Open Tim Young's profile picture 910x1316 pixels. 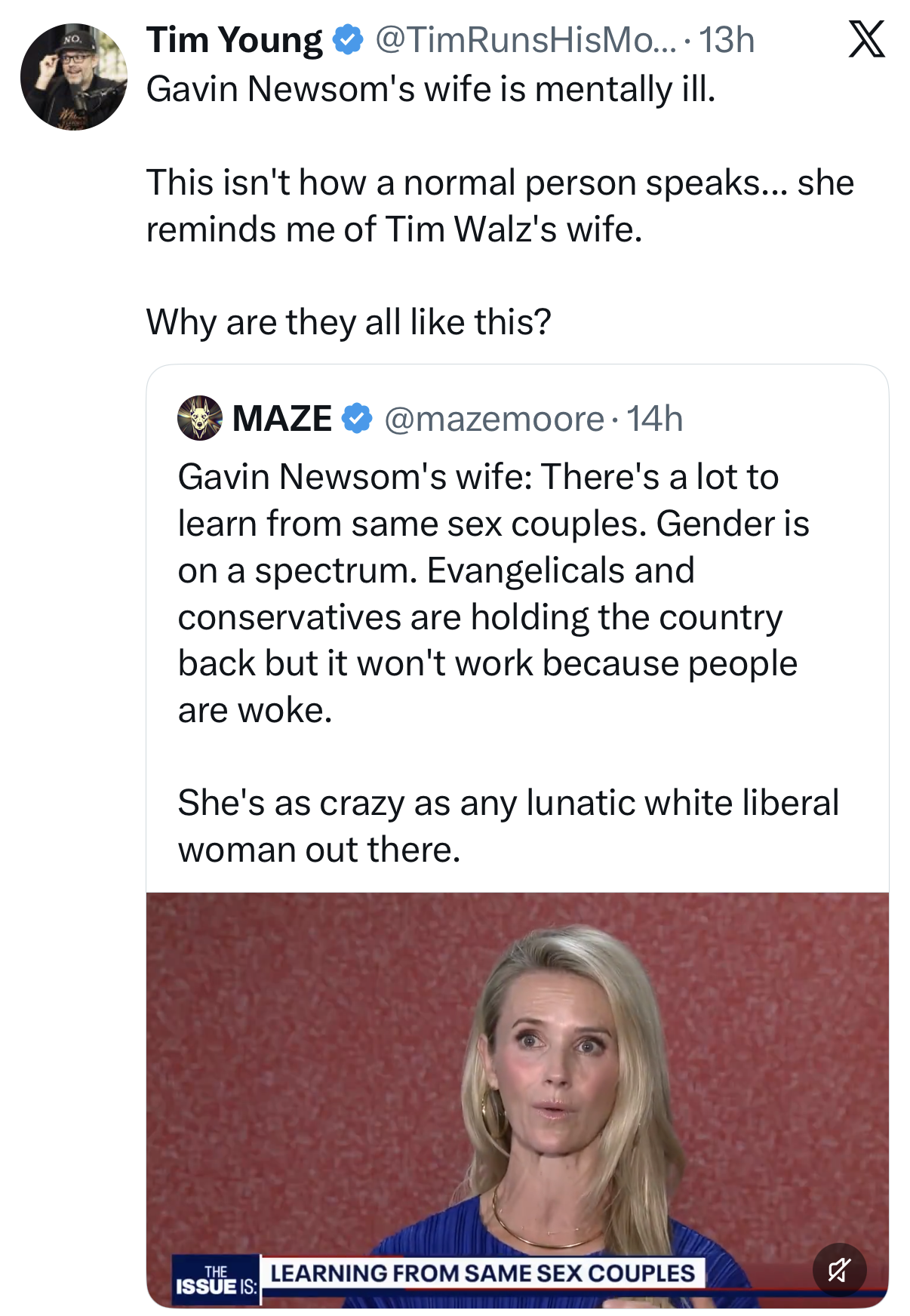click(73, 77)
